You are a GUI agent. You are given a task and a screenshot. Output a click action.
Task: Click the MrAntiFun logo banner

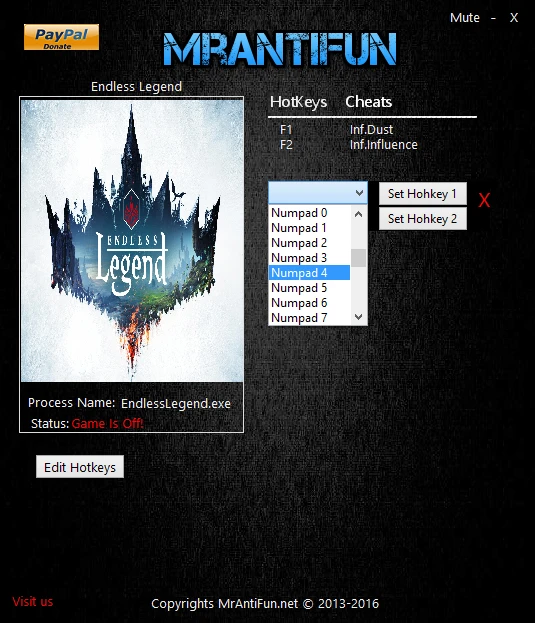tap(280, 49)
